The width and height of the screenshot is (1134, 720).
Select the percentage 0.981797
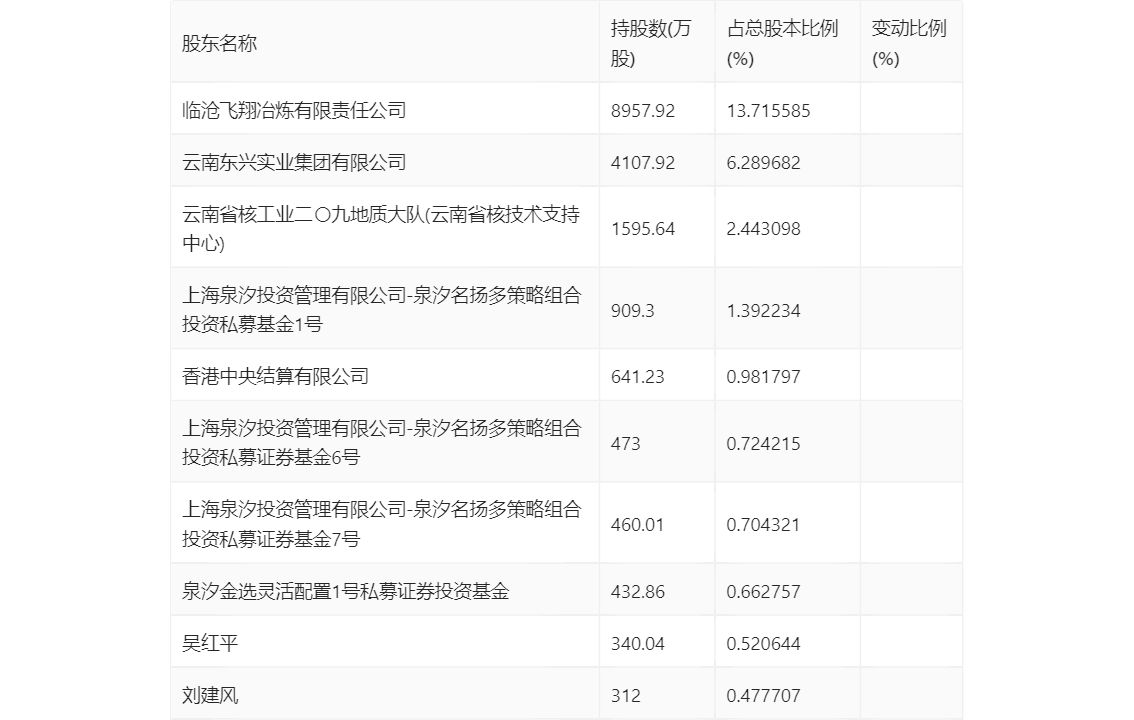763,377
